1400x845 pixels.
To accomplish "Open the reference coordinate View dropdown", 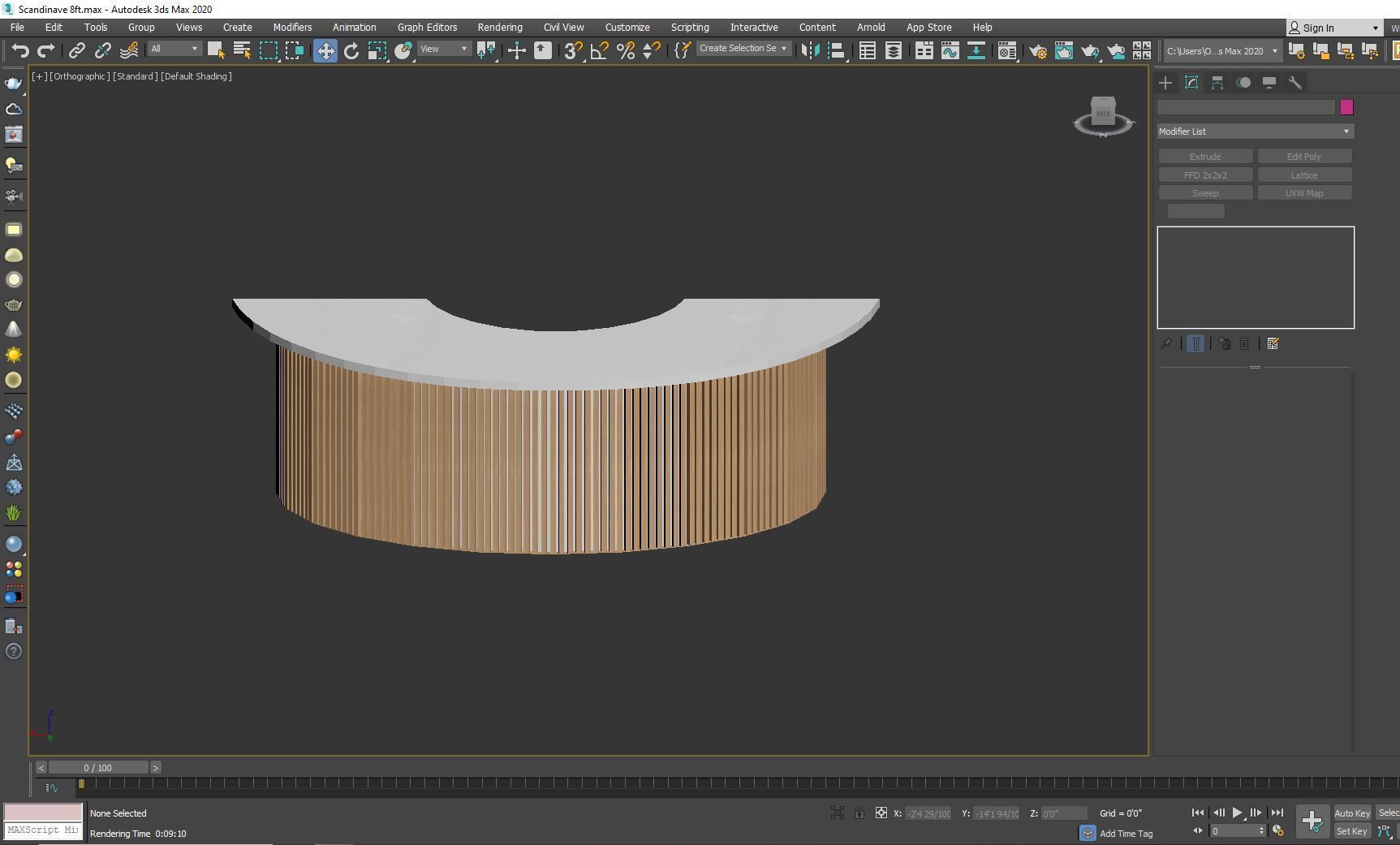I will [443, 49].
